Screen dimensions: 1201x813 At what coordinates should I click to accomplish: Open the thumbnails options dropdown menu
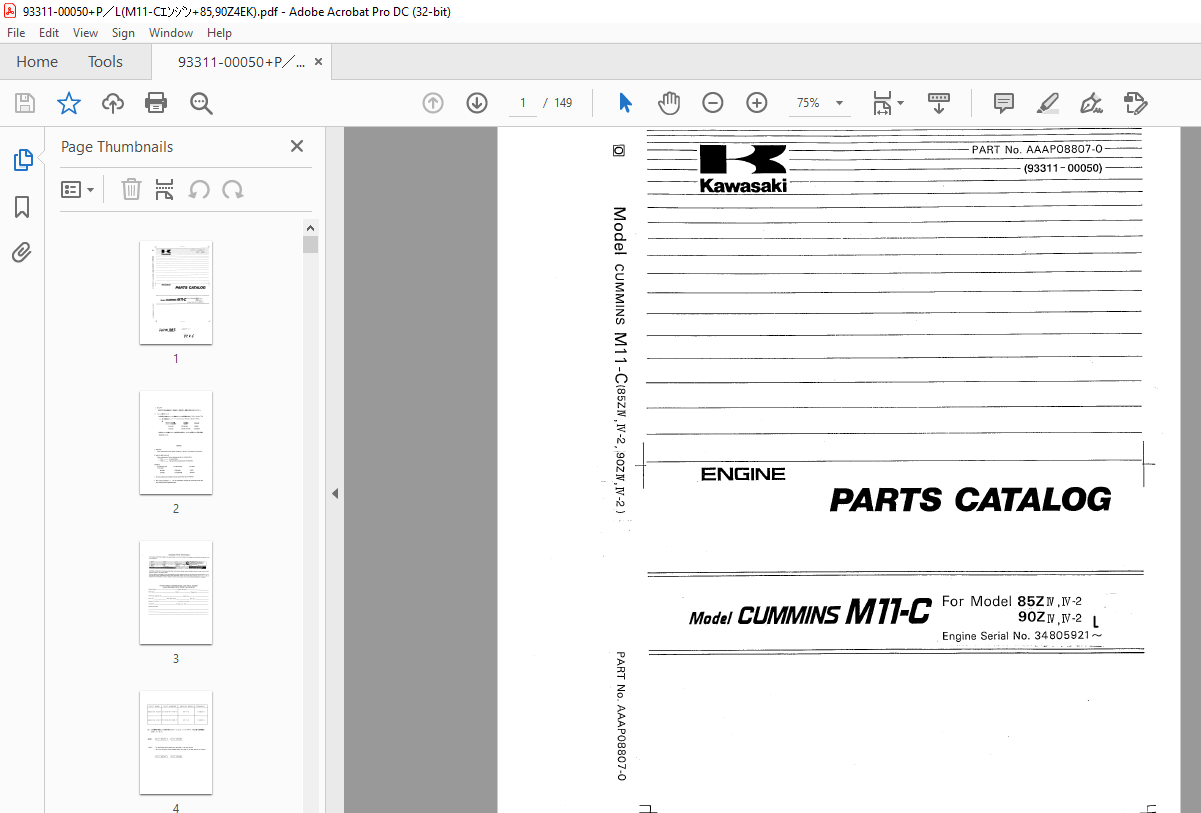(78, 189)
